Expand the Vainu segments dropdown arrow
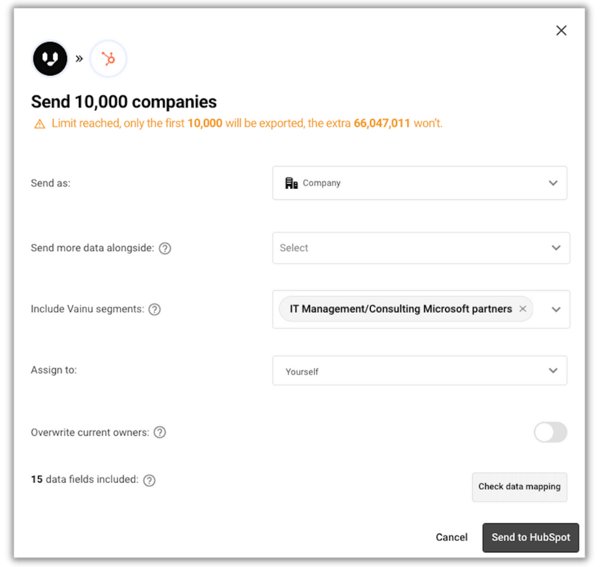600x567 pixels. click(x=556, y=310)
